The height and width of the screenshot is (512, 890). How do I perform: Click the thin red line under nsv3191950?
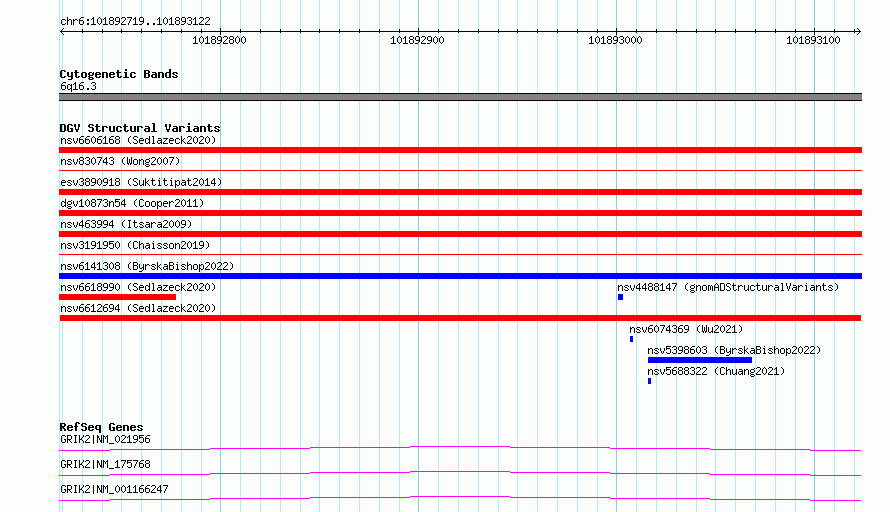(x=460, y=254)
